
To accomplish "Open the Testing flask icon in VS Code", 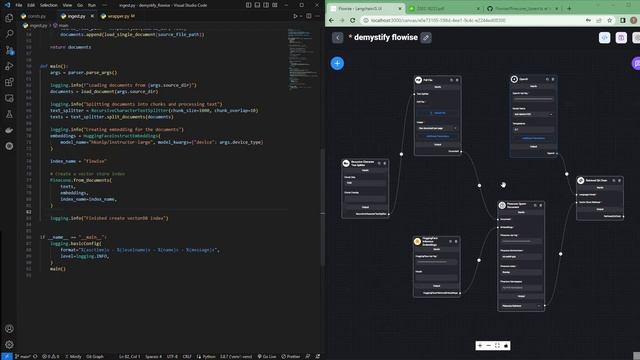I will (x=9, y=114).
